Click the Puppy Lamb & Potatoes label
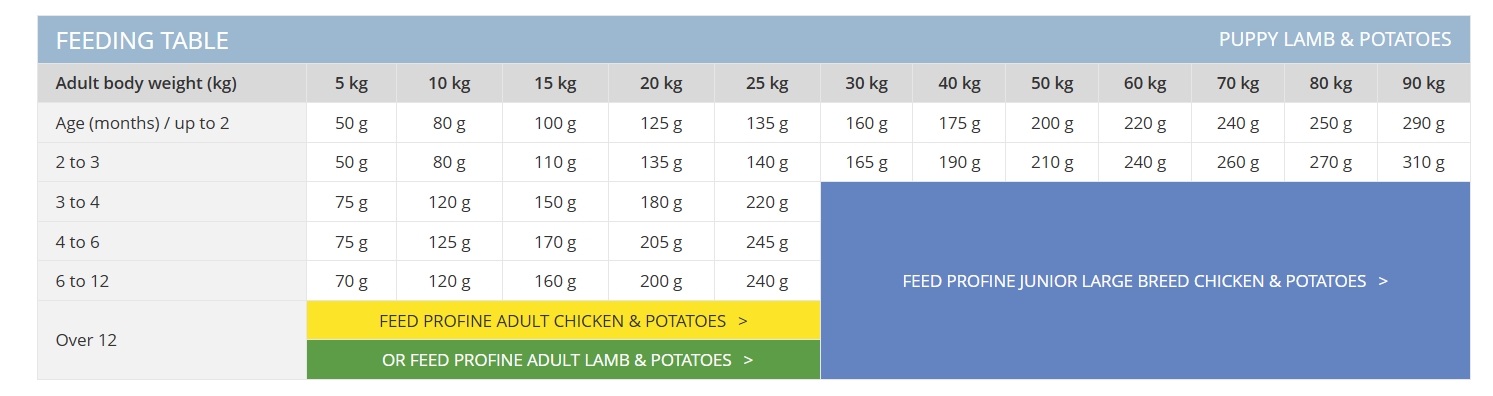Screen dimensions: 1493x396 (1335, 40)
